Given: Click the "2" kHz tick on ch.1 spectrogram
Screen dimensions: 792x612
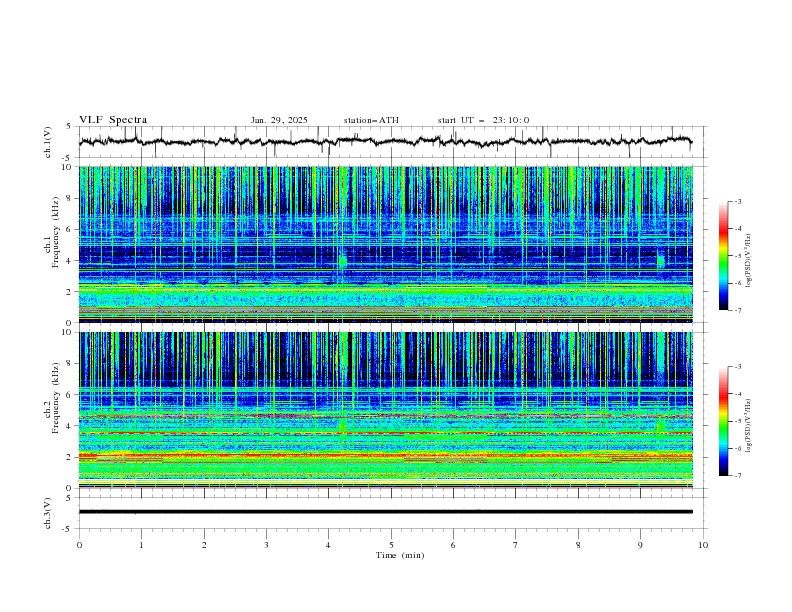Looking at the screenshot, I should click(70, 292).
